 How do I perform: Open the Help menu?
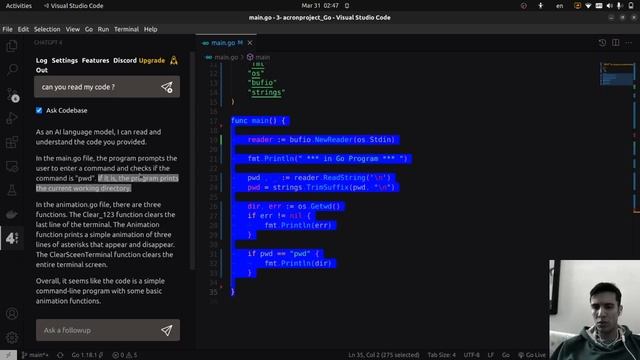coord(151,29)
